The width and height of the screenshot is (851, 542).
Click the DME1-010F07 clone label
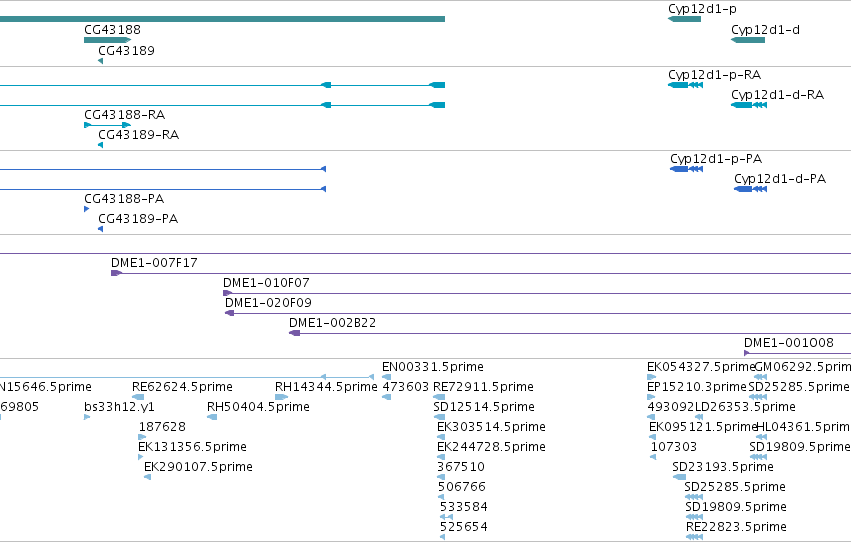(x=266, y=283)
